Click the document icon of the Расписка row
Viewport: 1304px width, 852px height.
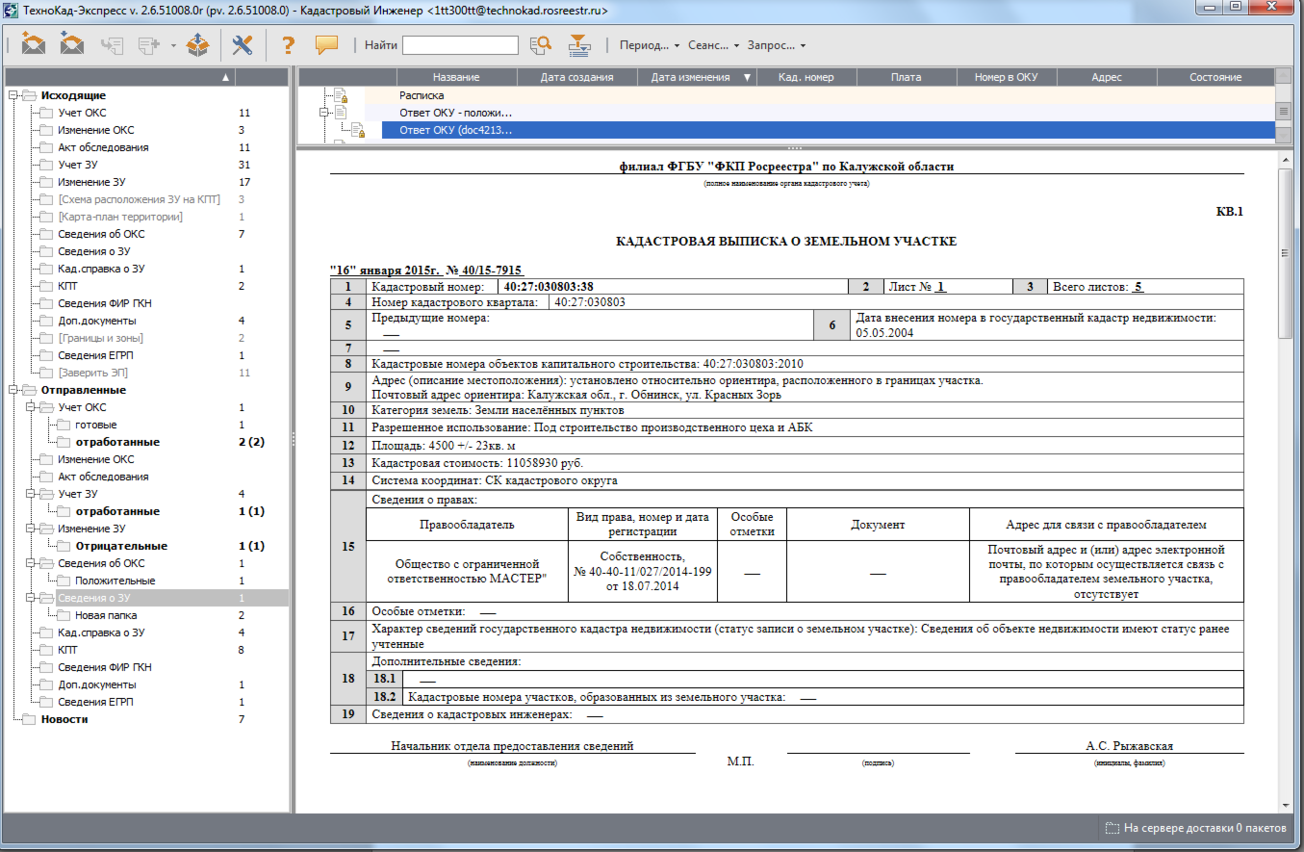tap(341, 96)
